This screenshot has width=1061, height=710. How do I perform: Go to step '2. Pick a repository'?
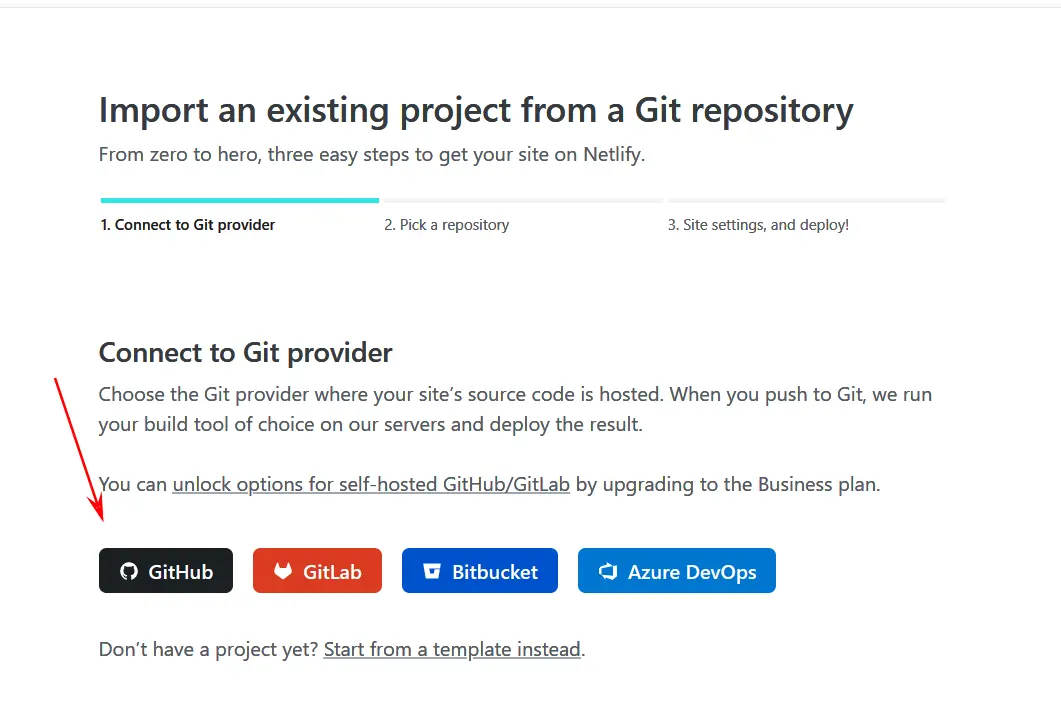(x=446, y=225)
